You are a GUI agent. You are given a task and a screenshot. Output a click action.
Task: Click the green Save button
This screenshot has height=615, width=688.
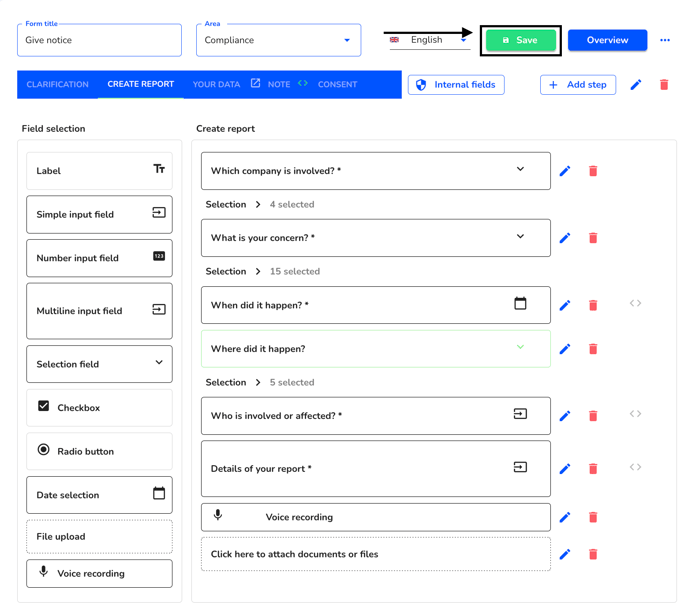[x=520, y=40]
